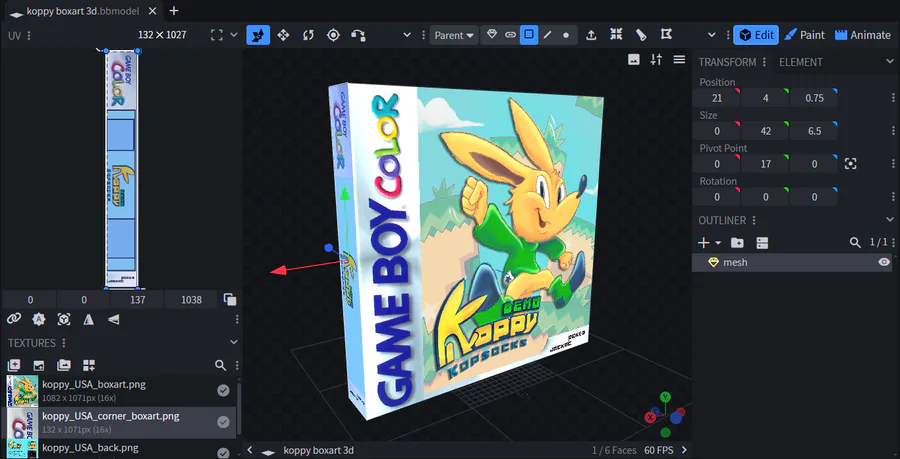Select the mesh item in Outliner
Screen dimensions: 900x459
pyautogui.click(x=792, y=262)
